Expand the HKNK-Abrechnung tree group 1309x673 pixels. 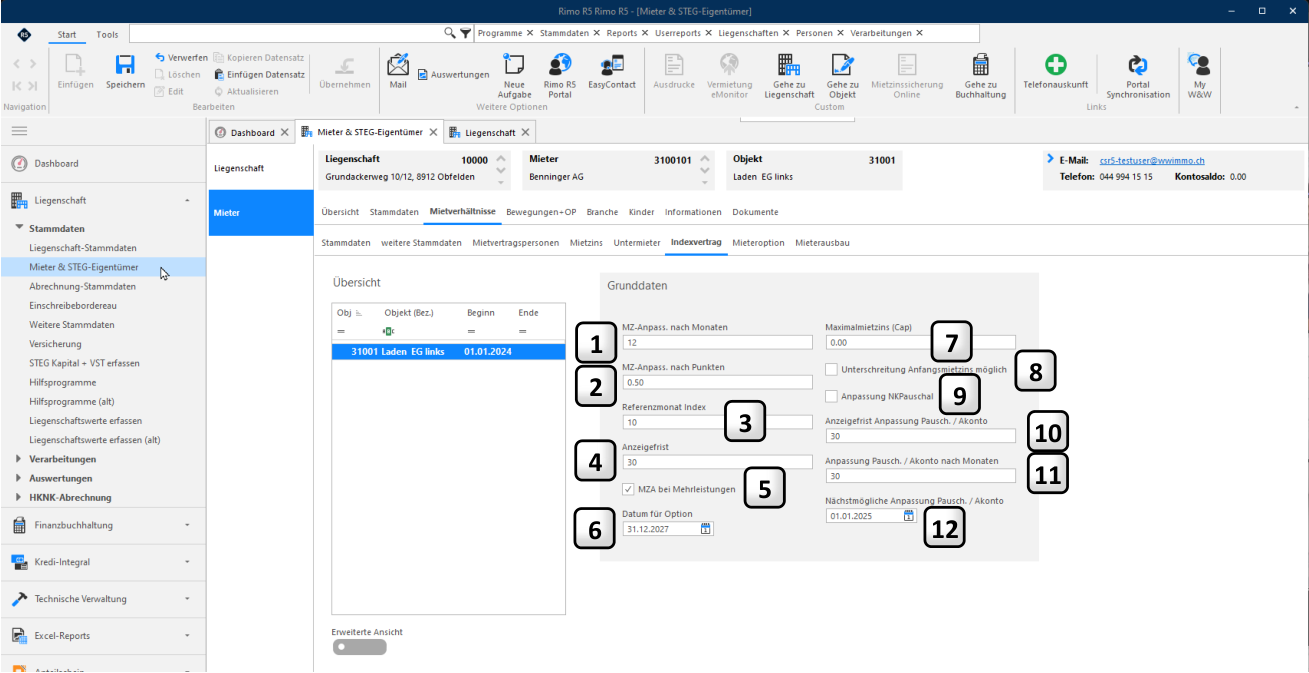point(20,497)
